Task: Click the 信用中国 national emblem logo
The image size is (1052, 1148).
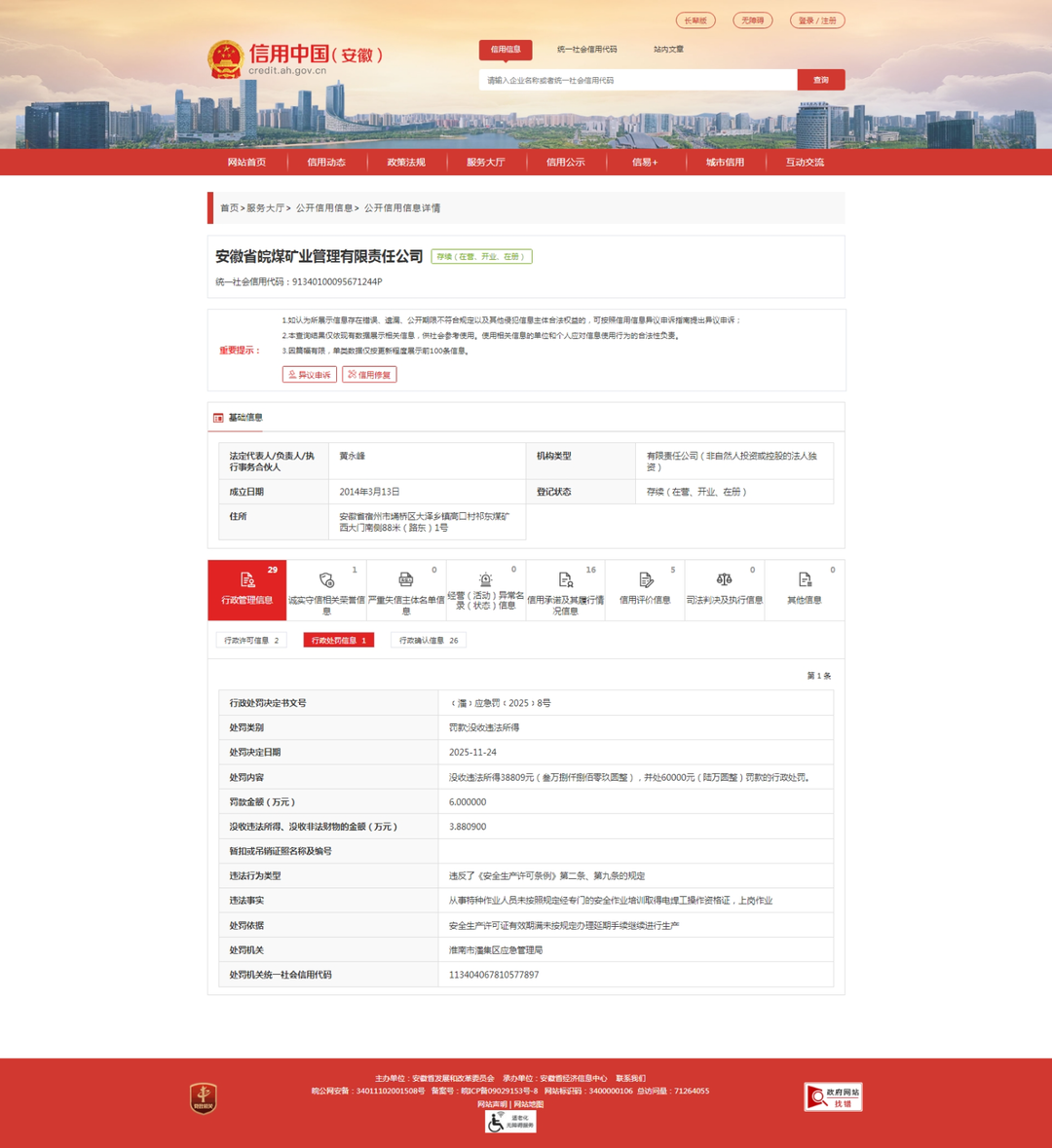Action: (225, 59)
